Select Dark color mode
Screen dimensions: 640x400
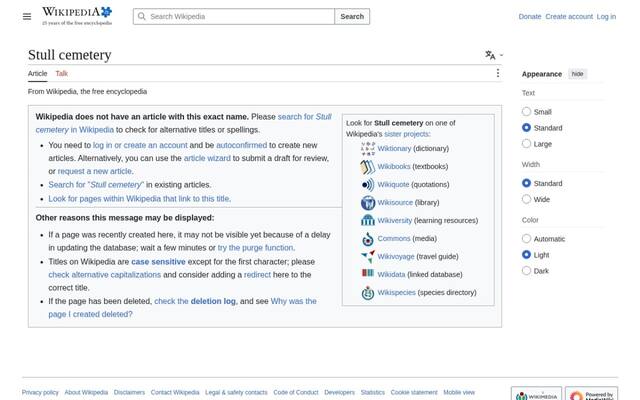527,271
